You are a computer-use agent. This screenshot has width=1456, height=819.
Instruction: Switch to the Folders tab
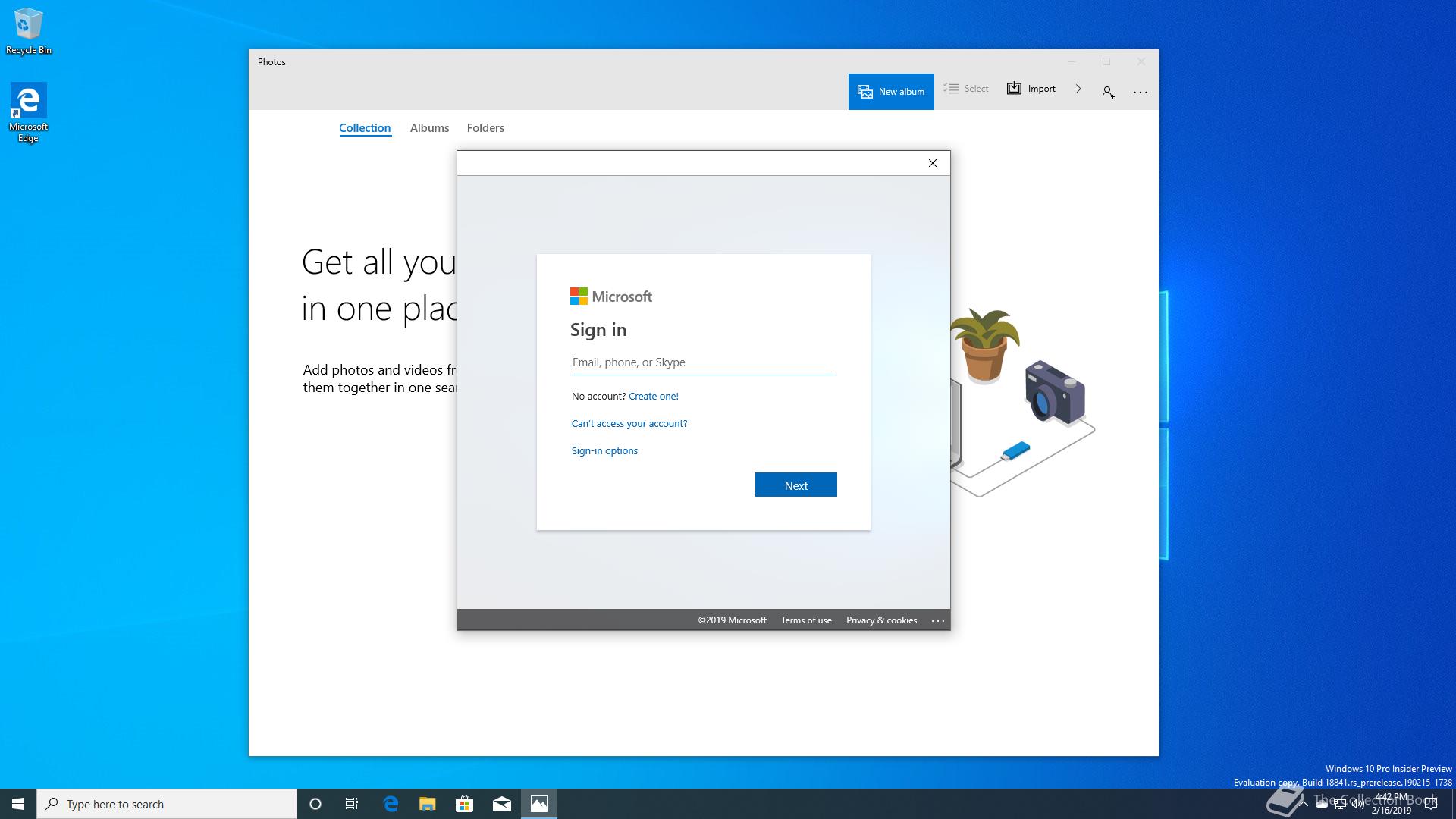tap(485, 128)
